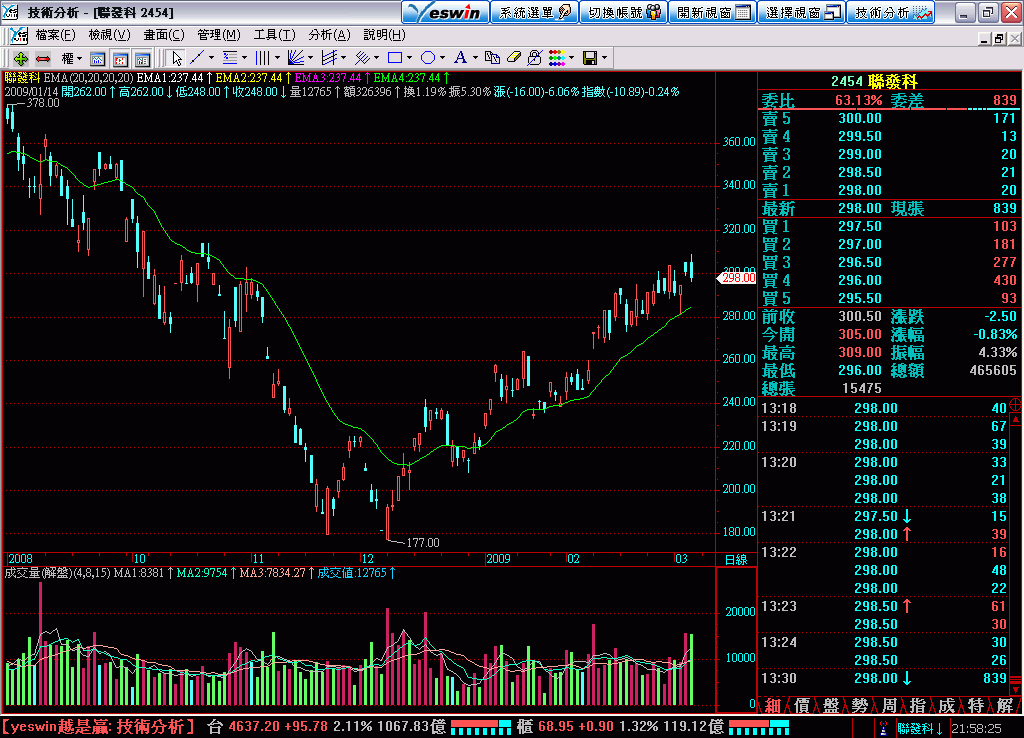Select the trend line drawing tool

(x=197, y=58)
